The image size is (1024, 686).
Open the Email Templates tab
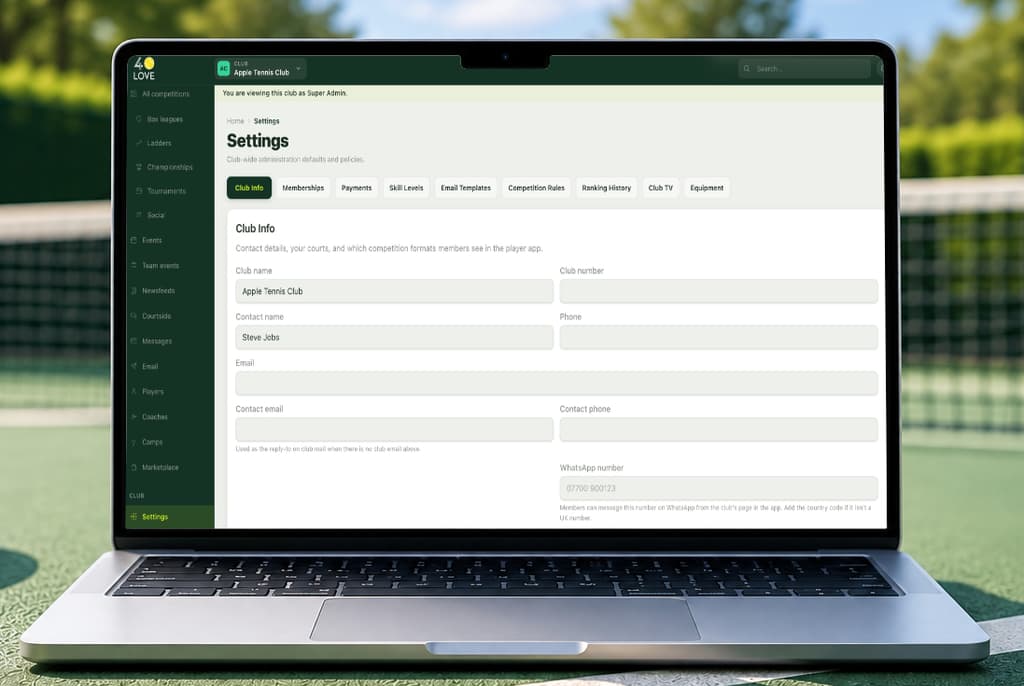pos(466,188)
